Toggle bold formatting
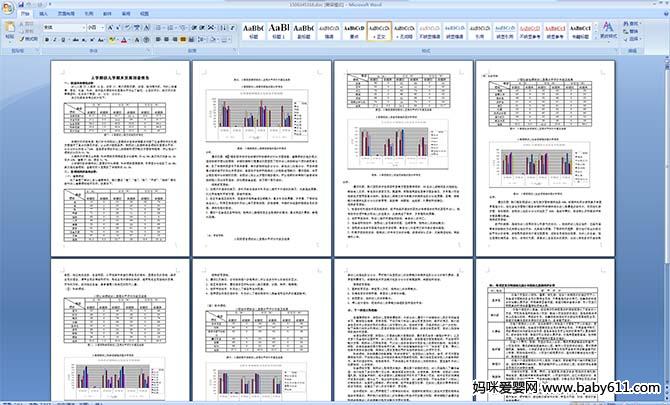 (x=47, y=40)
